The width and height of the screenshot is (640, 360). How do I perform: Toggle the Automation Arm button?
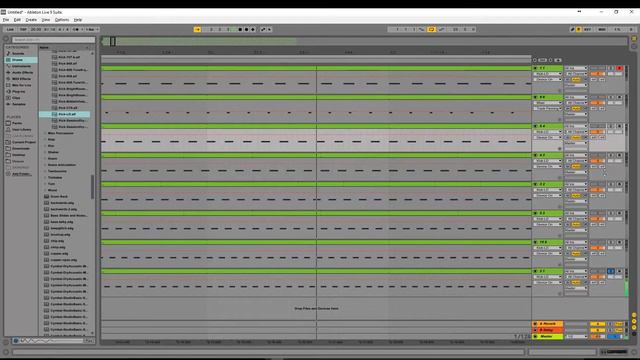(x=263, y=29)
